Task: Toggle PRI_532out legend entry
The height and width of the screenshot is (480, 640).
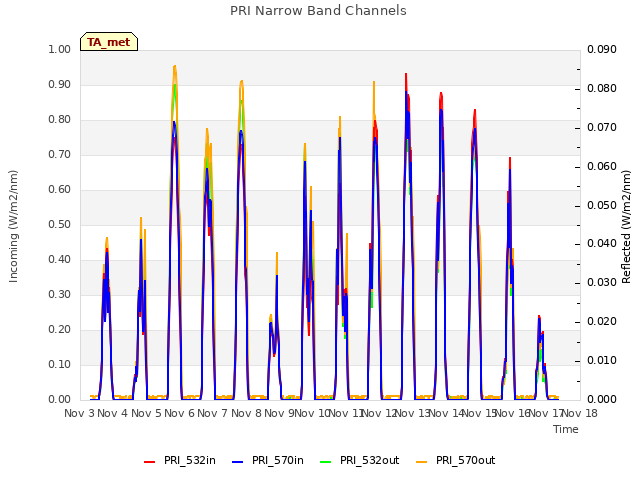Action: [x=360, y=460]
